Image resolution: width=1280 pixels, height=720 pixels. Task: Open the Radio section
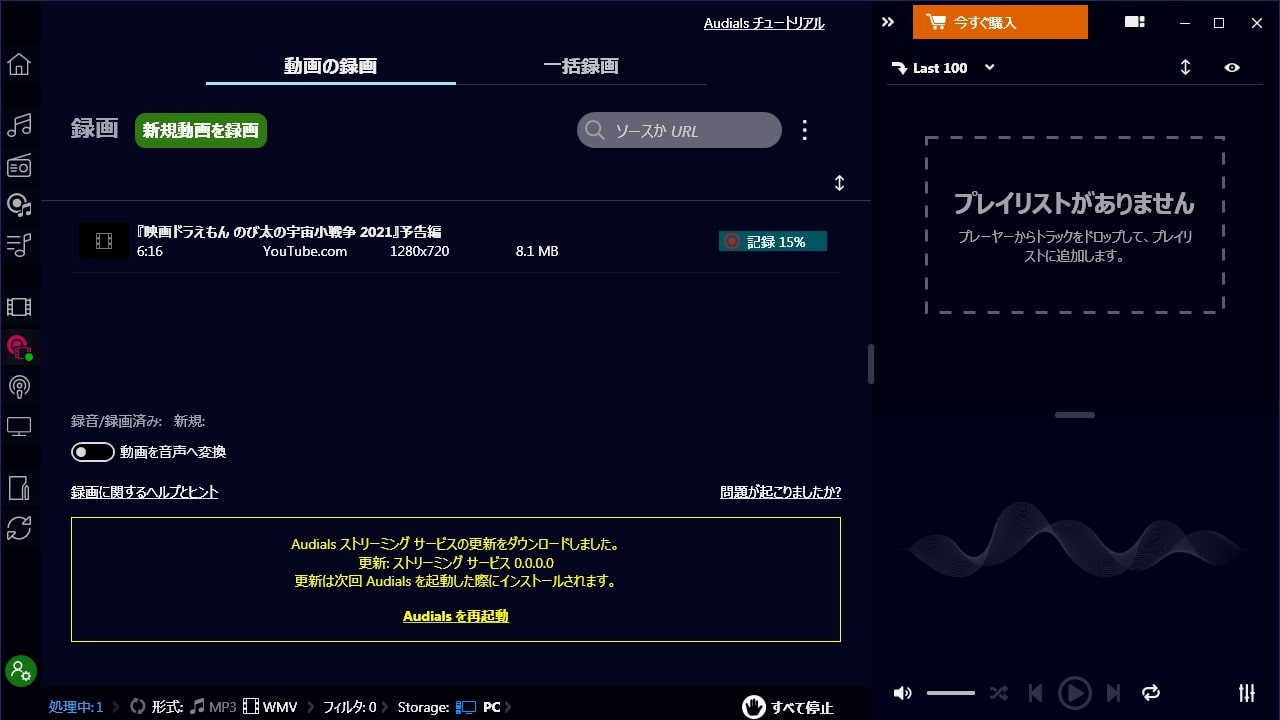(x=20, y=166)
